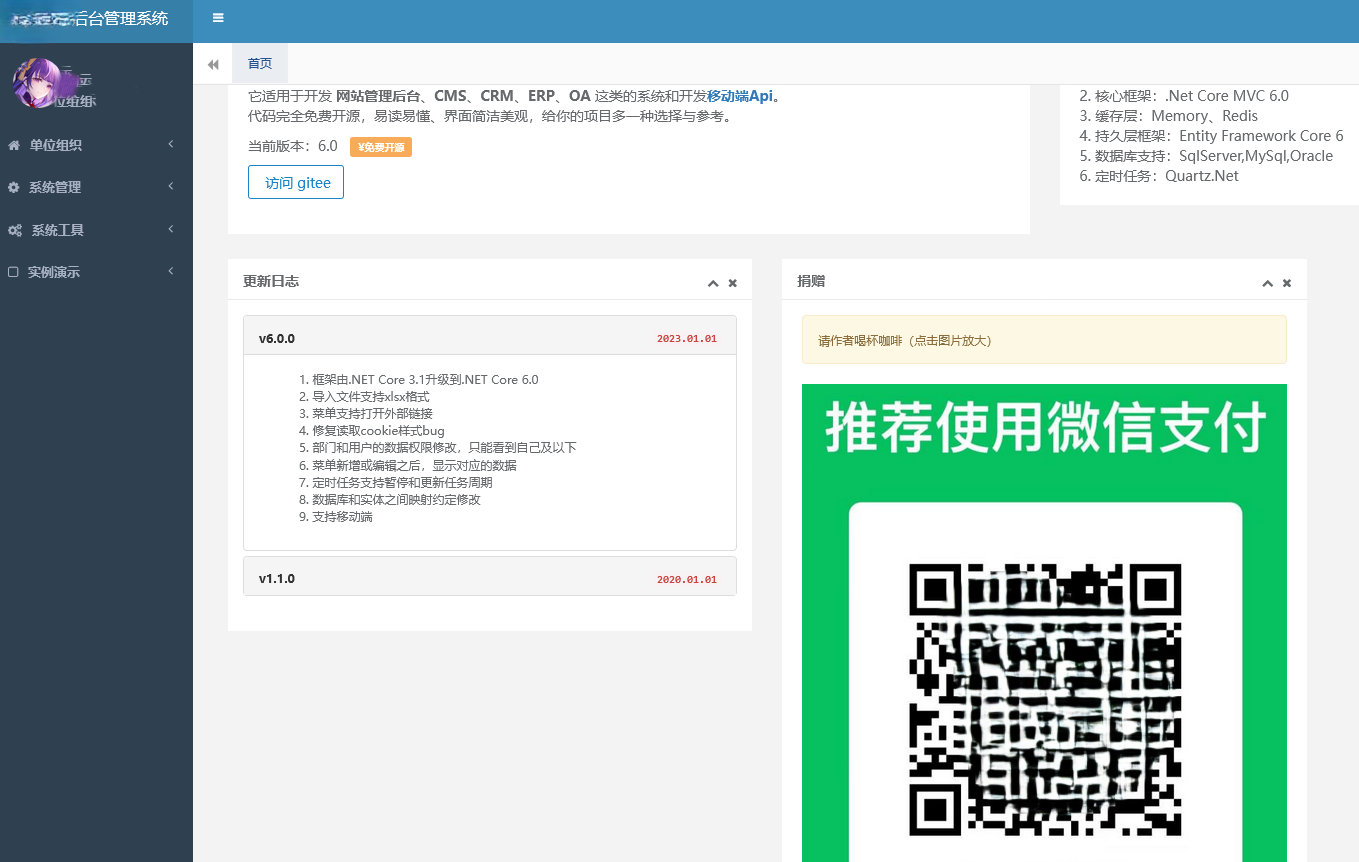Open the 实例演示 sidebar menu
This screenshot has height=862, width=1359.
point(96,272)
